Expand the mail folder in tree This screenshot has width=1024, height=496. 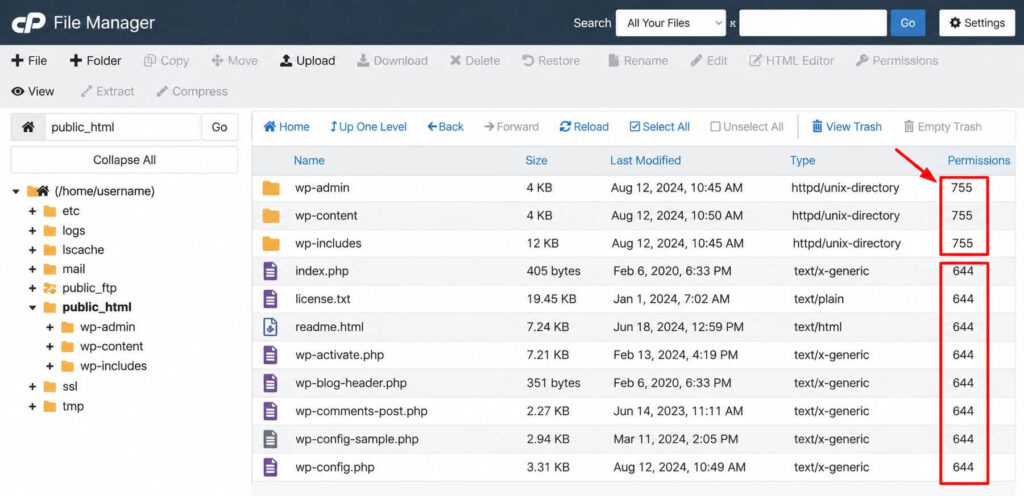coord(32,269)
